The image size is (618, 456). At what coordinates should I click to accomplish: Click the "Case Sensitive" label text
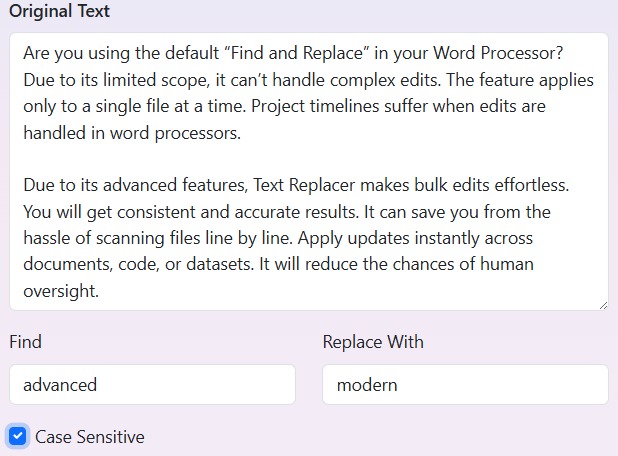click(x=90, y=437)
